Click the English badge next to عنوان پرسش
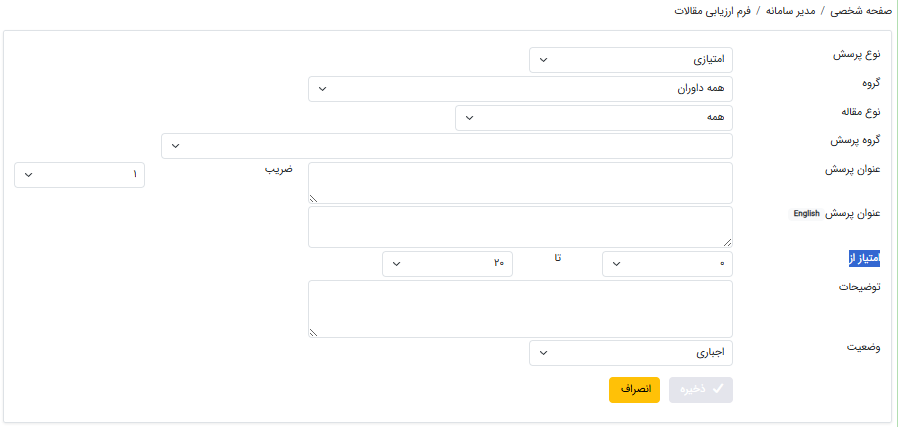This screenshot has width=898, height=427. pos(806,213)
